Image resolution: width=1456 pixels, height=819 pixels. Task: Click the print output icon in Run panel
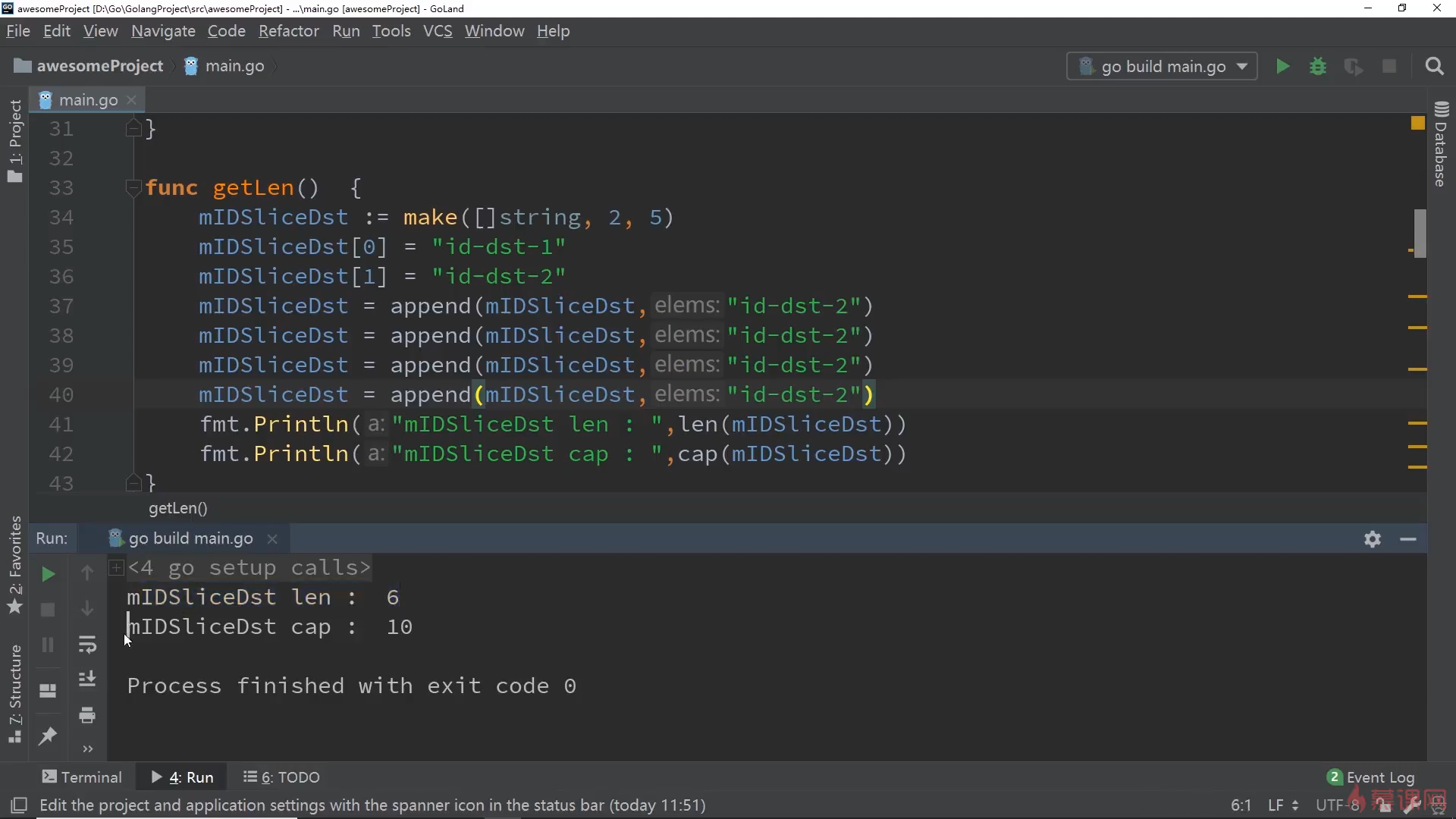click(x=87, y=715)
